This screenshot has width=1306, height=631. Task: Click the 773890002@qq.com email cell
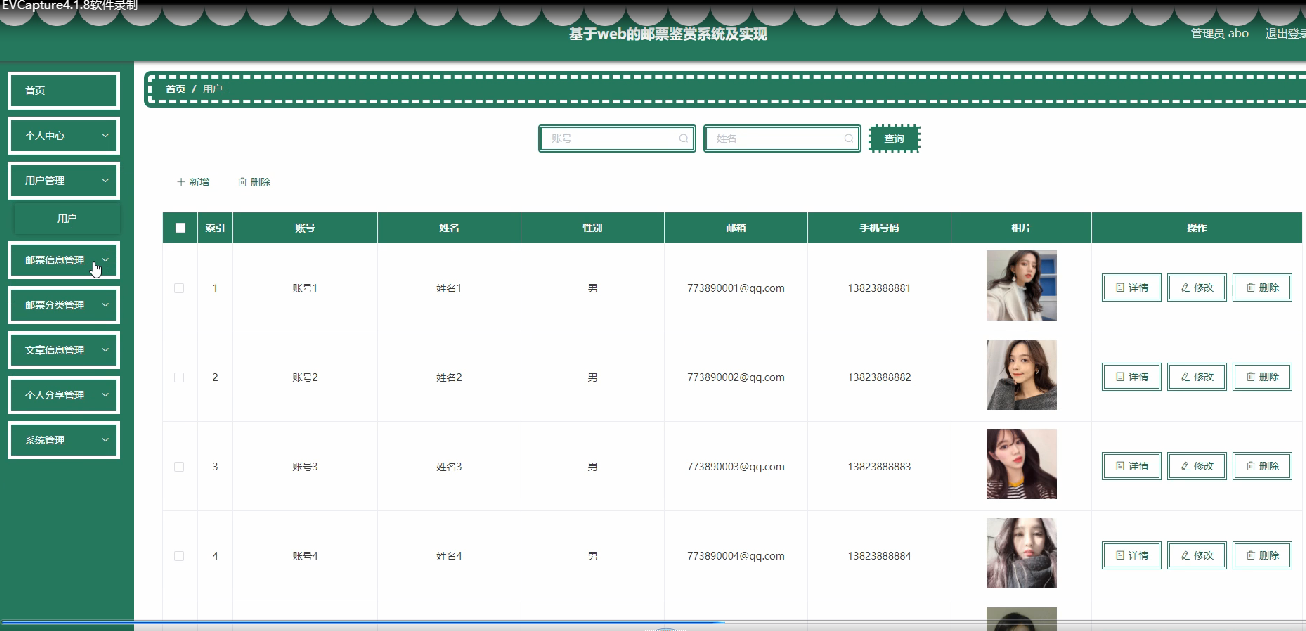(x=735, y=377)
